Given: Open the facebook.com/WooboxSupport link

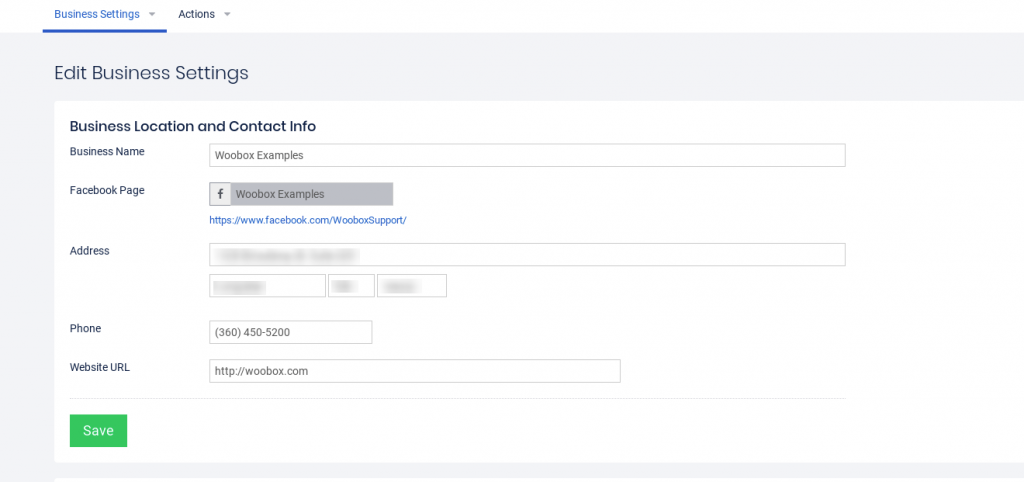Looking at the screenshot, I should click(307, 220).
